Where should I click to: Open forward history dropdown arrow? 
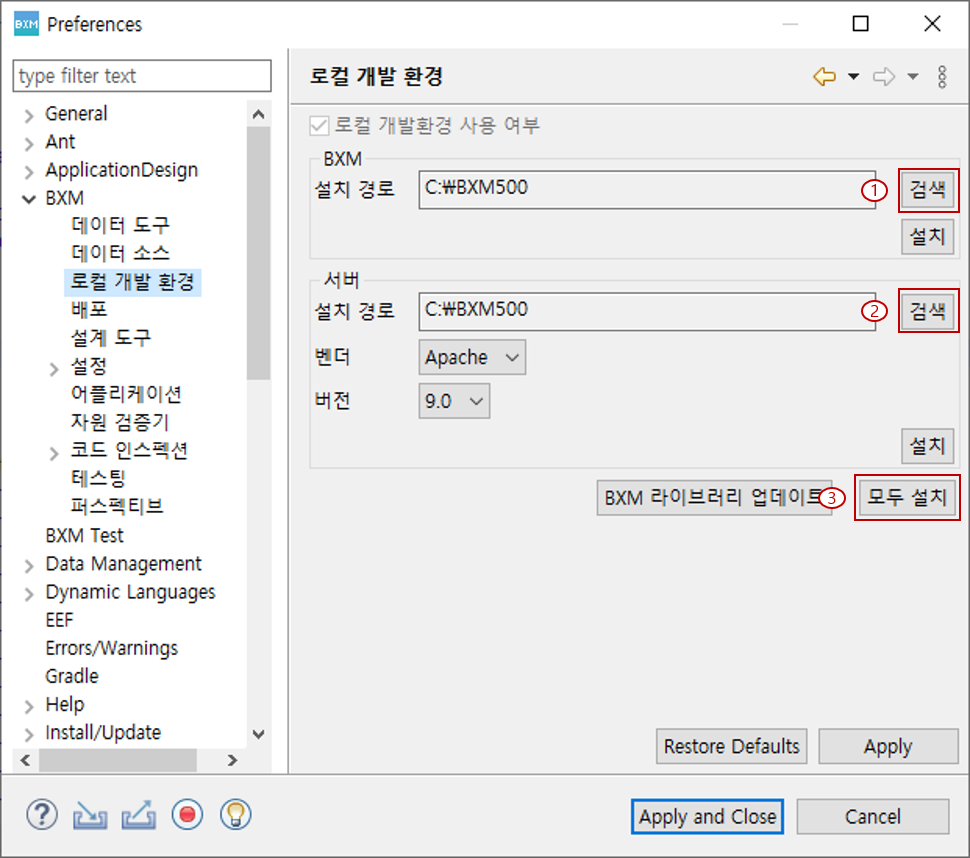click(913, 77)
